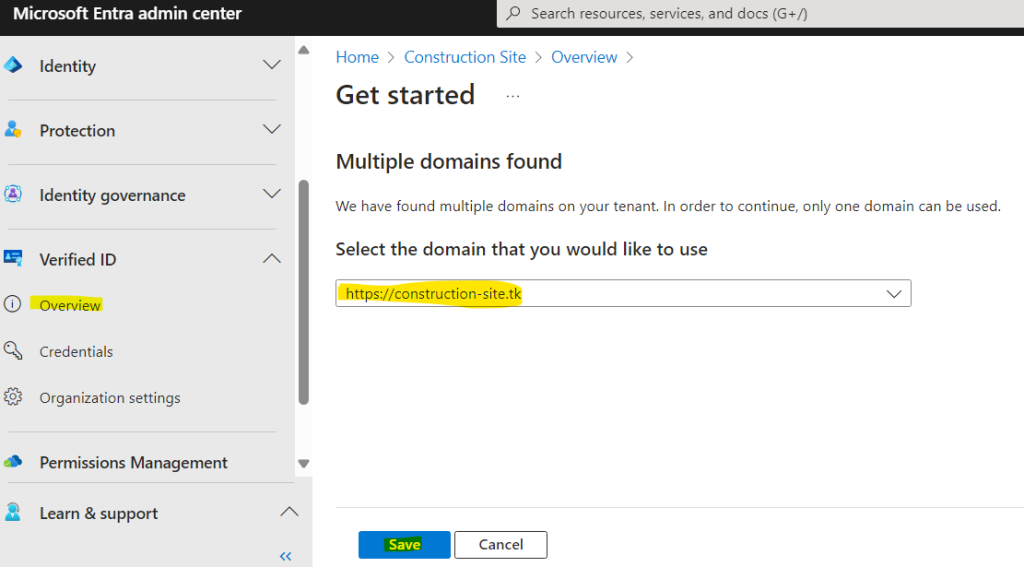Click the Verified ID card icon
The width and height of the screenshot is (1024, 567).
(13, 258)
